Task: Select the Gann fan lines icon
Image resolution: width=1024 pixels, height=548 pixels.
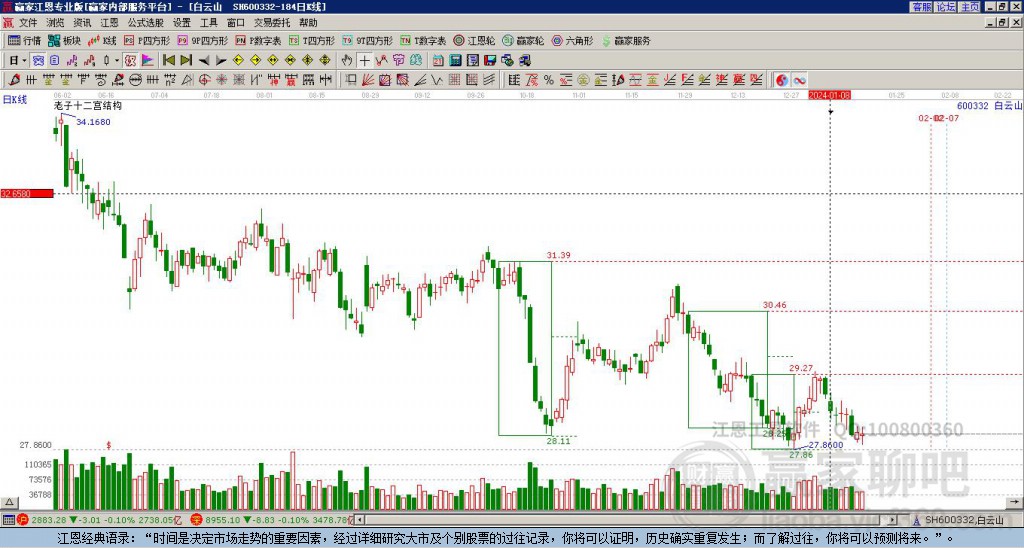Action: coord(368,80)
